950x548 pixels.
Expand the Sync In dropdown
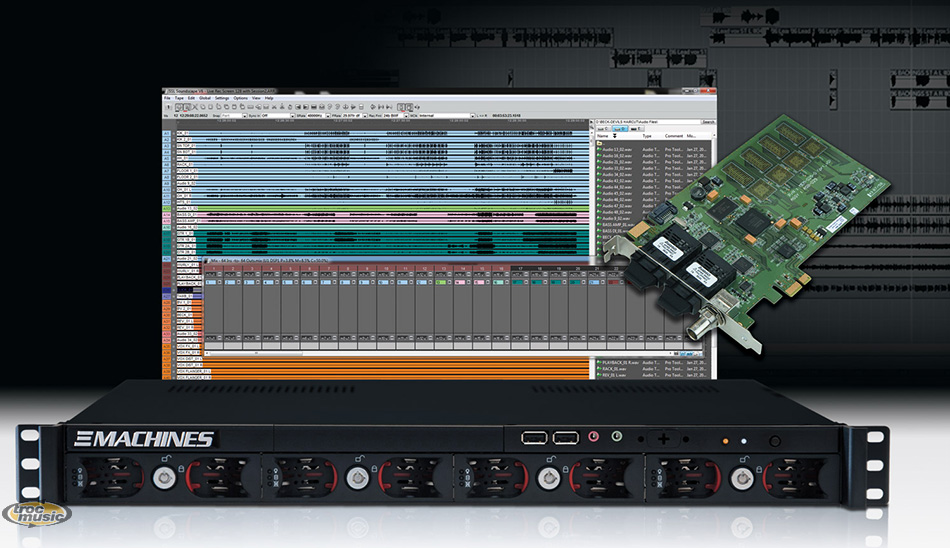(x=293, y=116)
